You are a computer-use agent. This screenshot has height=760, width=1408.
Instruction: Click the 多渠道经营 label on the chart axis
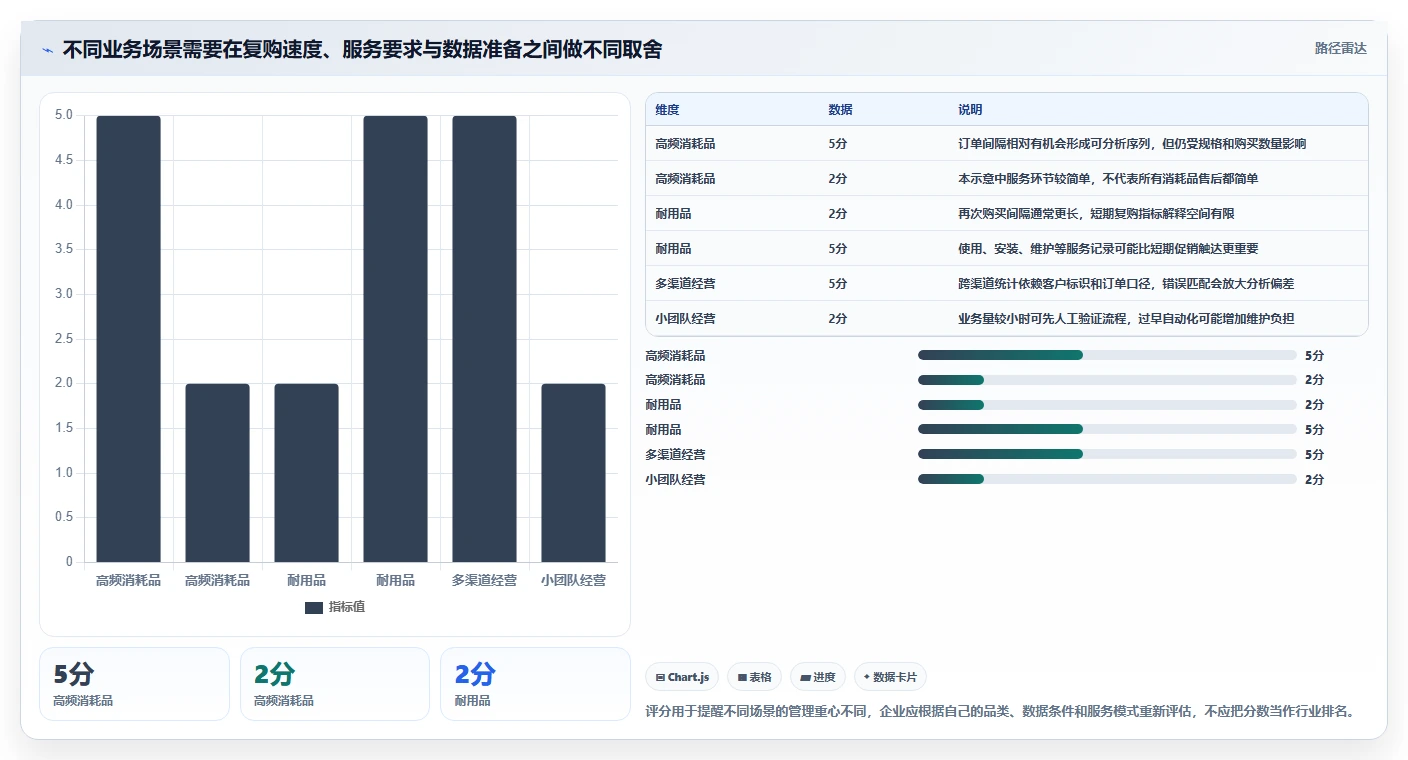[484, 580]
